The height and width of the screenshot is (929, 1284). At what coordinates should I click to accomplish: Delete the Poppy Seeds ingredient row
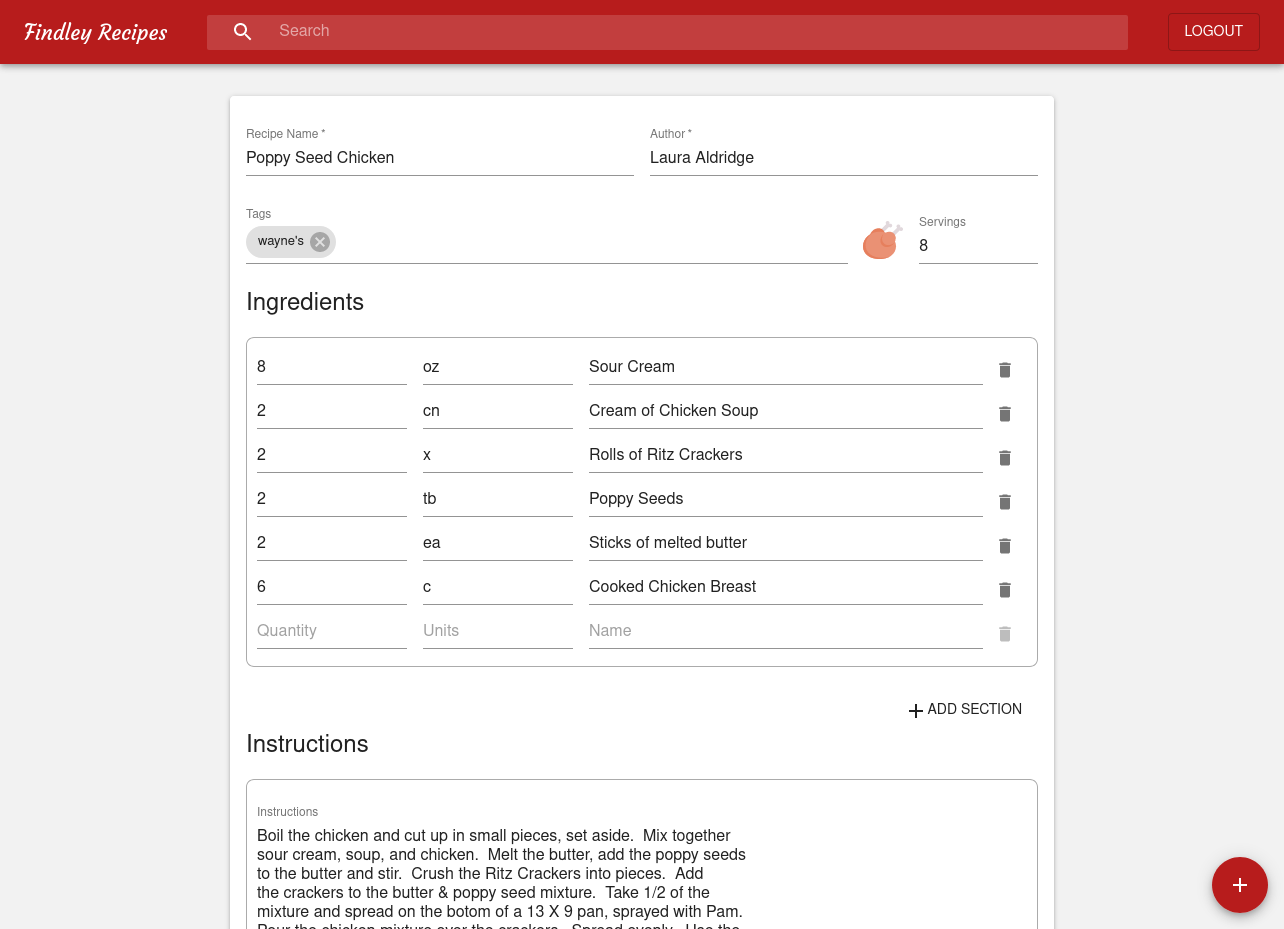[x=1005, y=502]
